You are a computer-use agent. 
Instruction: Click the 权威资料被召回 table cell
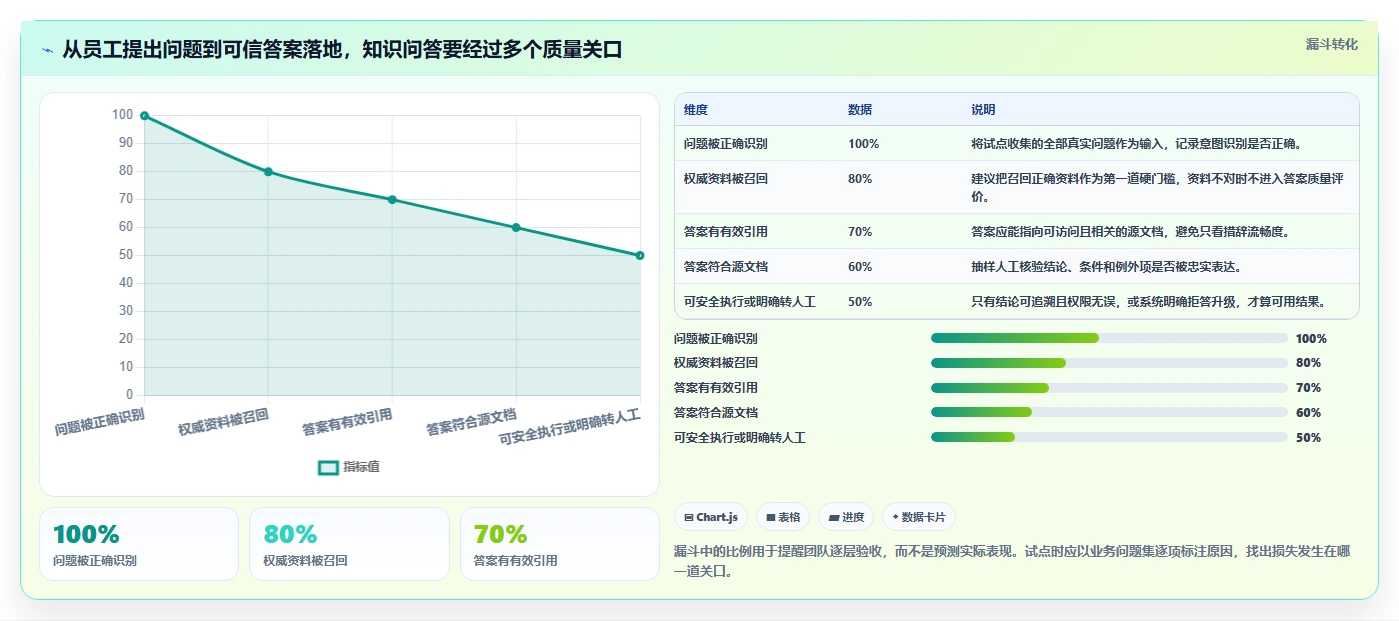pyautogui.click(x=726, y=179)
